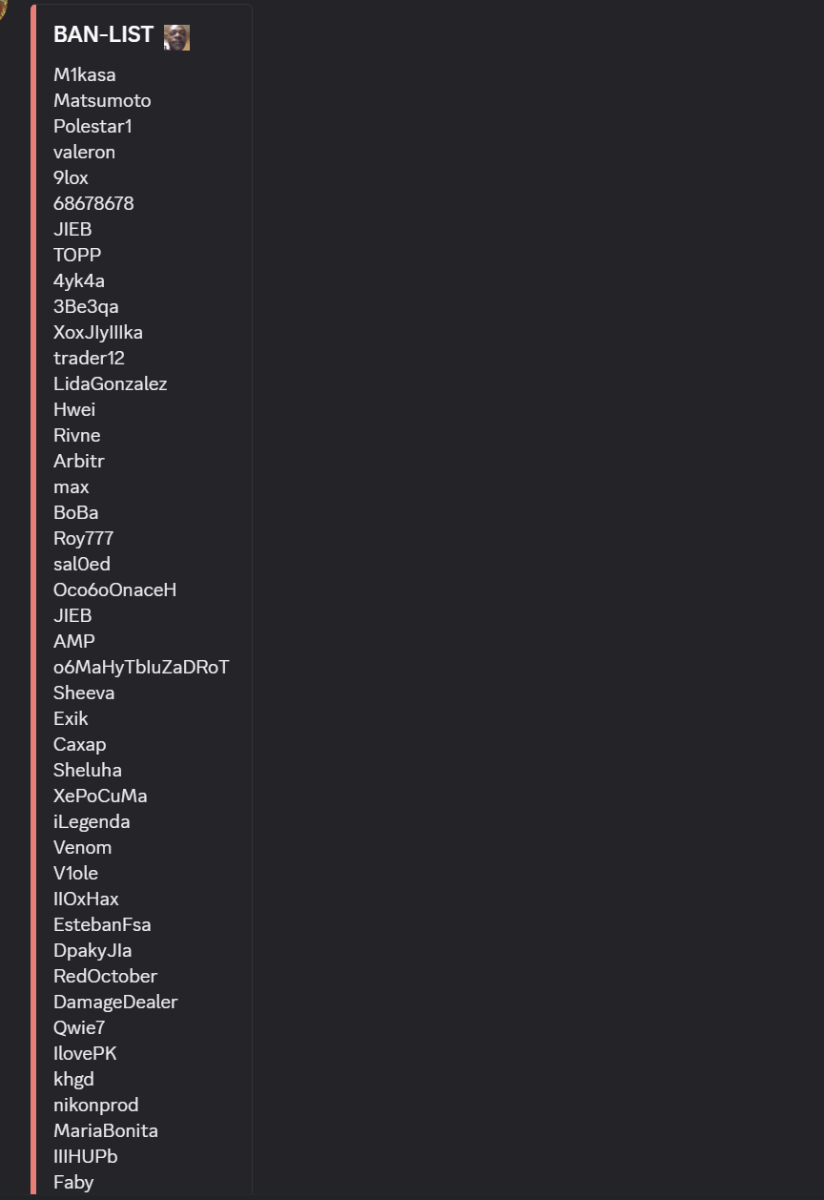The image size is (824, 1200).
Task: Select the Polestar1 entry
Action: [92, 127]
